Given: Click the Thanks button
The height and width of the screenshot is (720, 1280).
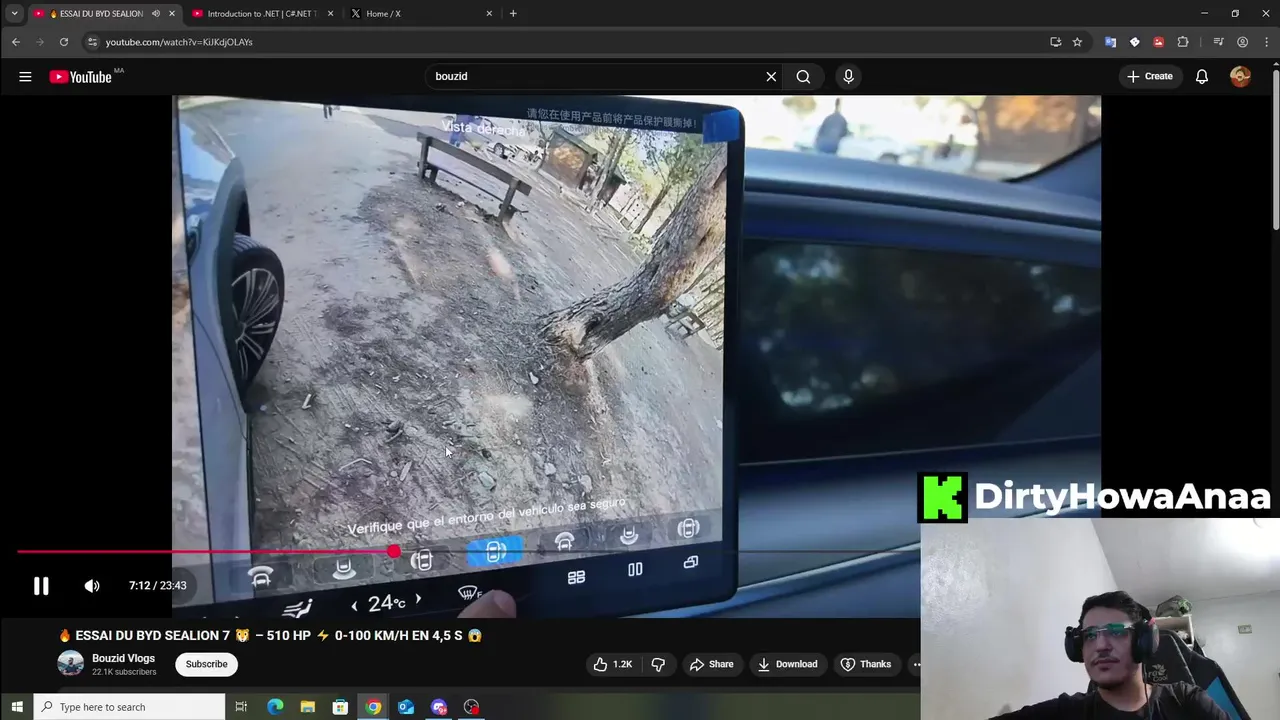Looking at the screenshot, I should click(866, 664).
